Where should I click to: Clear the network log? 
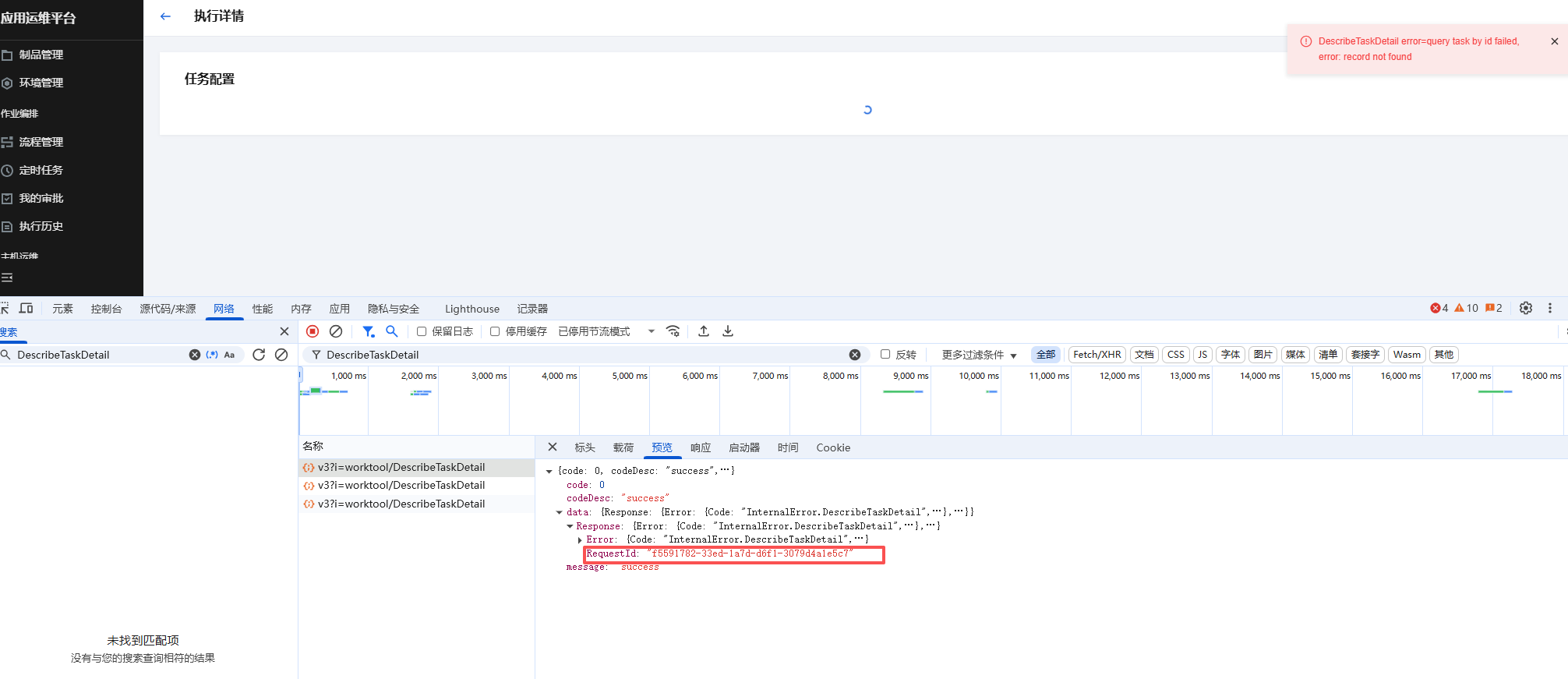pyautogui.click(x=336, y=331)
